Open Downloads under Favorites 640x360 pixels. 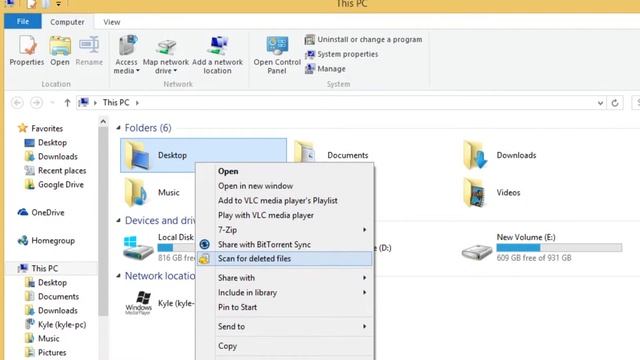51,156
